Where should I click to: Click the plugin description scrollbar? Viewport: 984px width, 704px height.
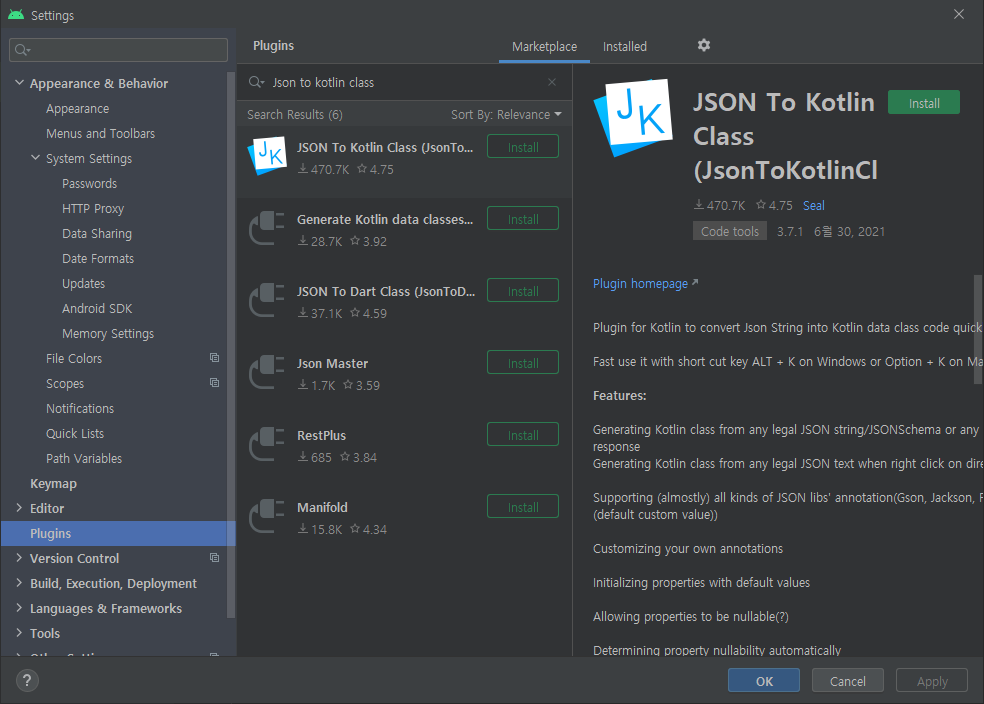pyautogui.click(x=978, y=329)
